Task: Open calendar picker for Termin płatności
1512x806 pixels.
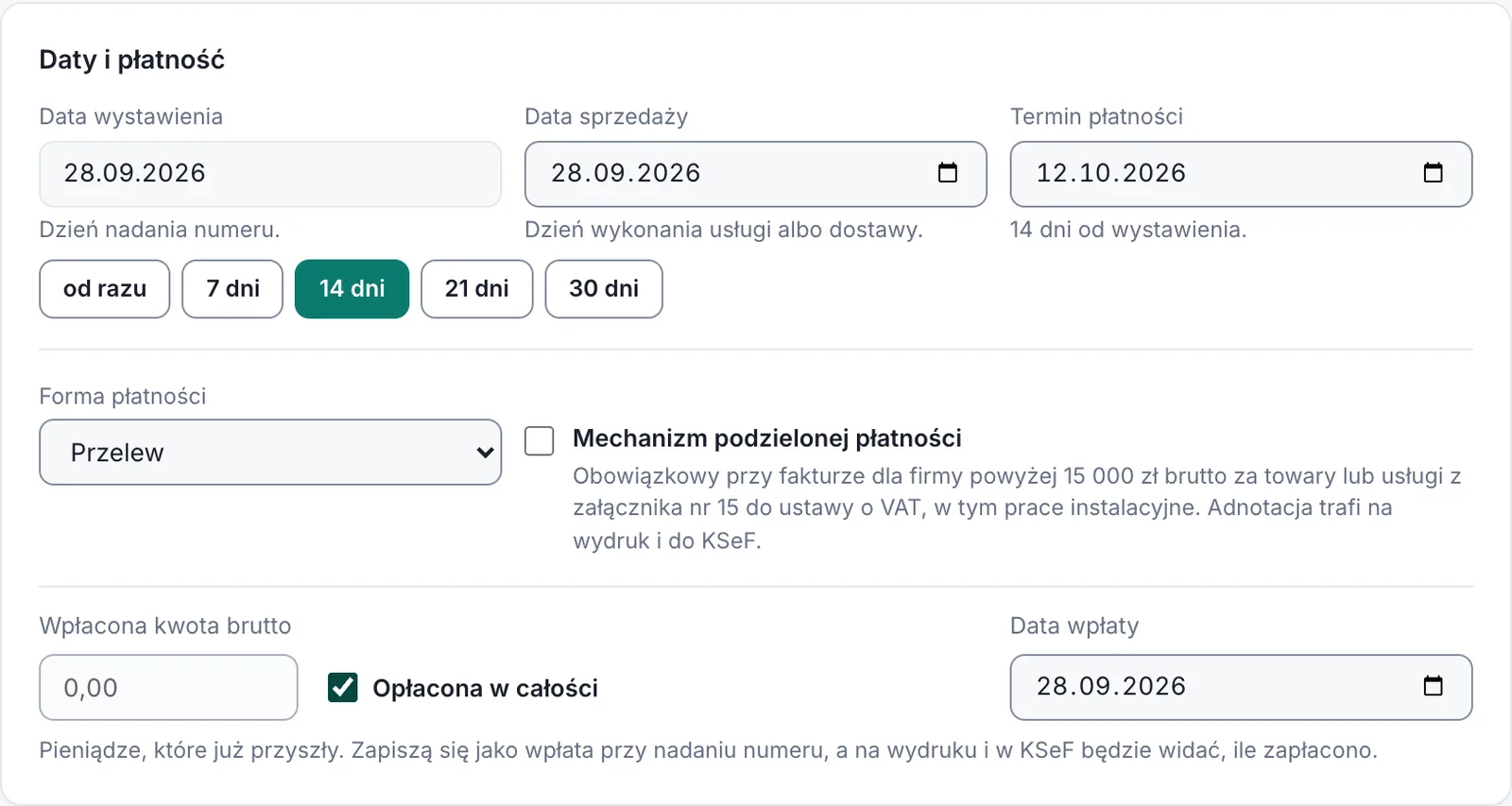Action: 1433,173
